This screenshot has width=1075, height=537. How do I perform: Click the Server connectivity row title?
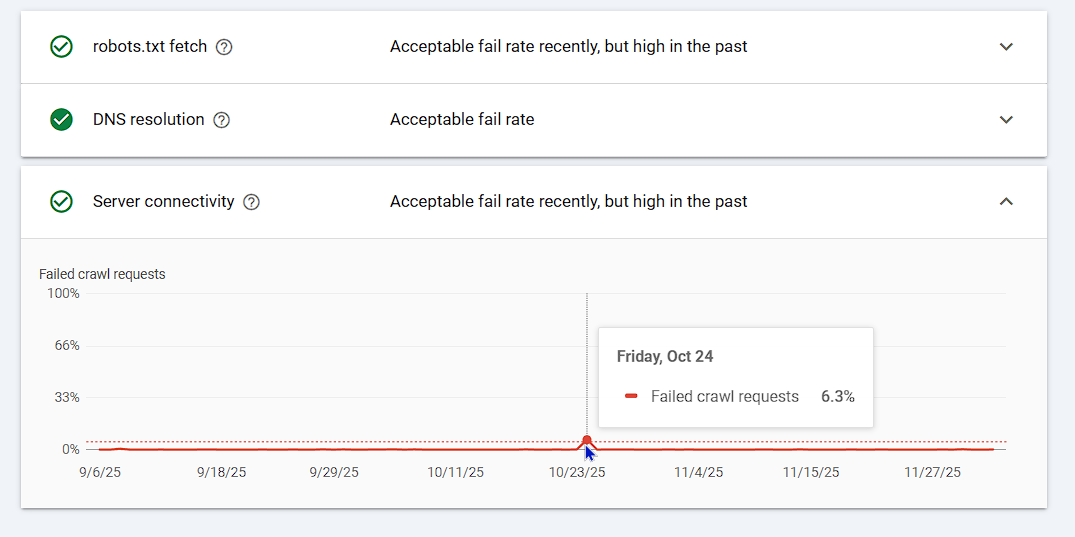coord(163,202)
